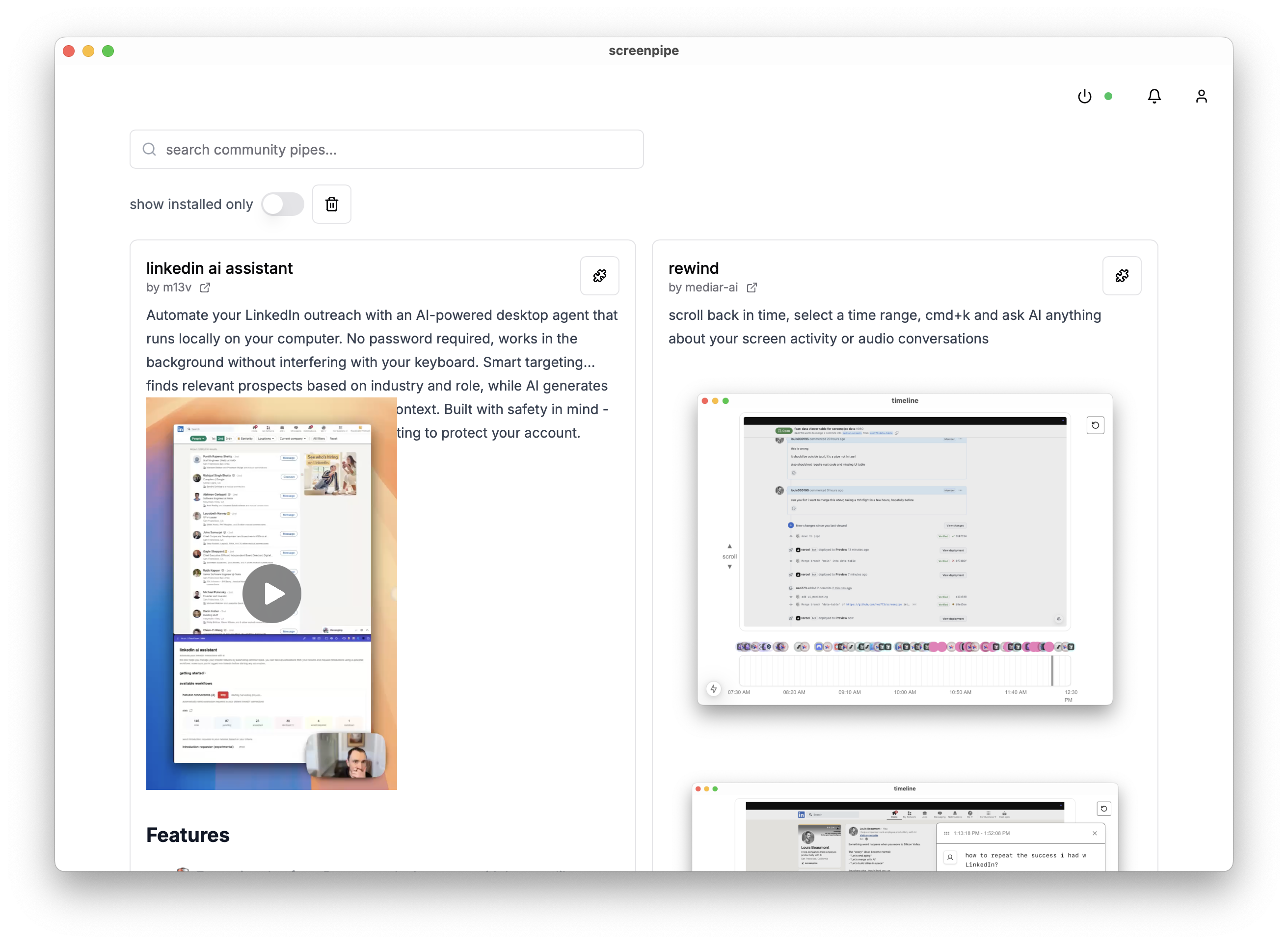Click puzzle icon on linkedin ai assistant card
Viewport: 1288px width, 944px height.
599,276
